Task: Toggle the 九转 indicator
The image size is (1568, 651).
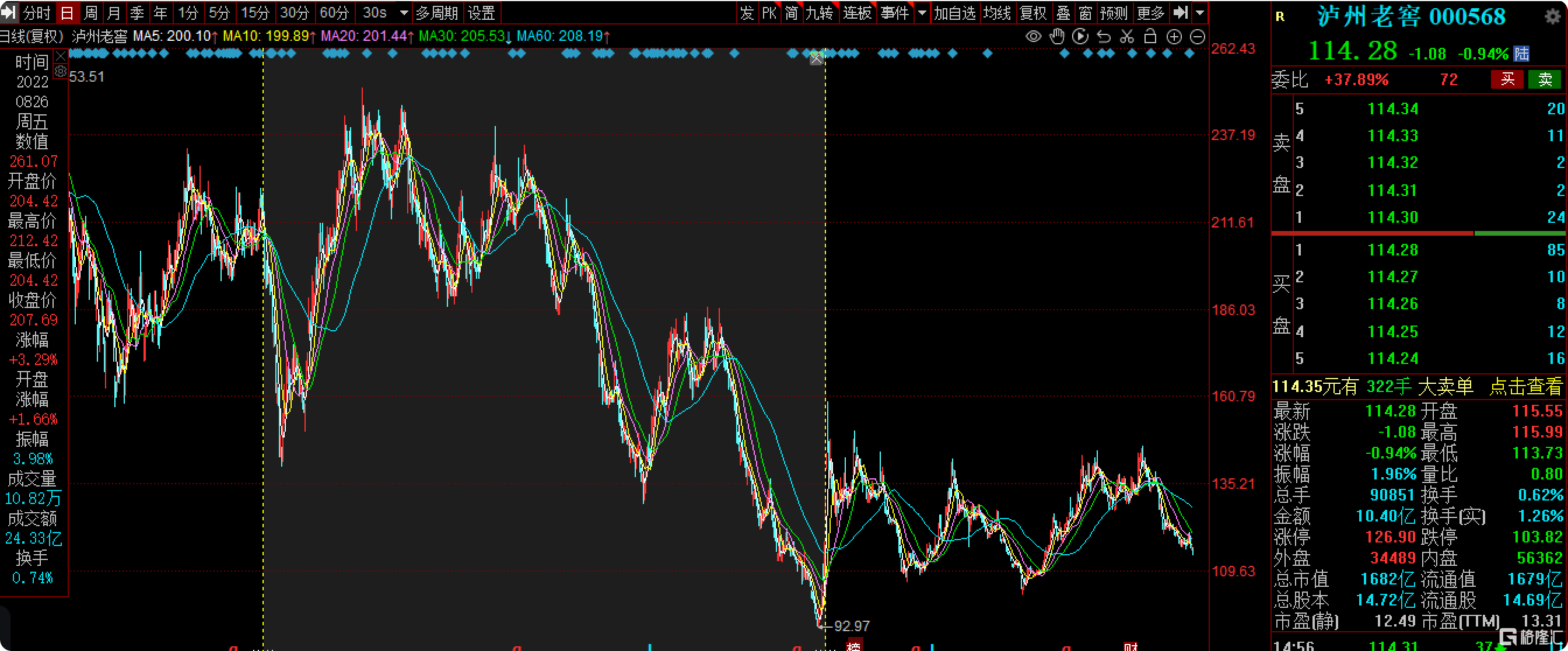Action: pos(820,13)
